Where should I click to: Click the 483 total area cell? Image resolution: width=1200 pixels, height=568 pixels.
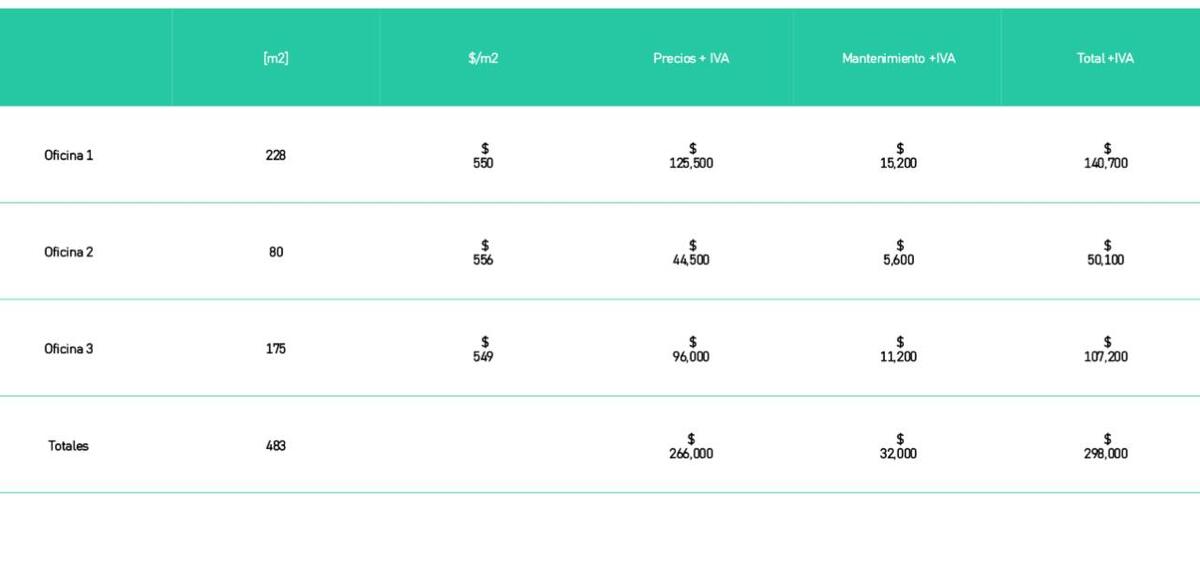(276, 446)
